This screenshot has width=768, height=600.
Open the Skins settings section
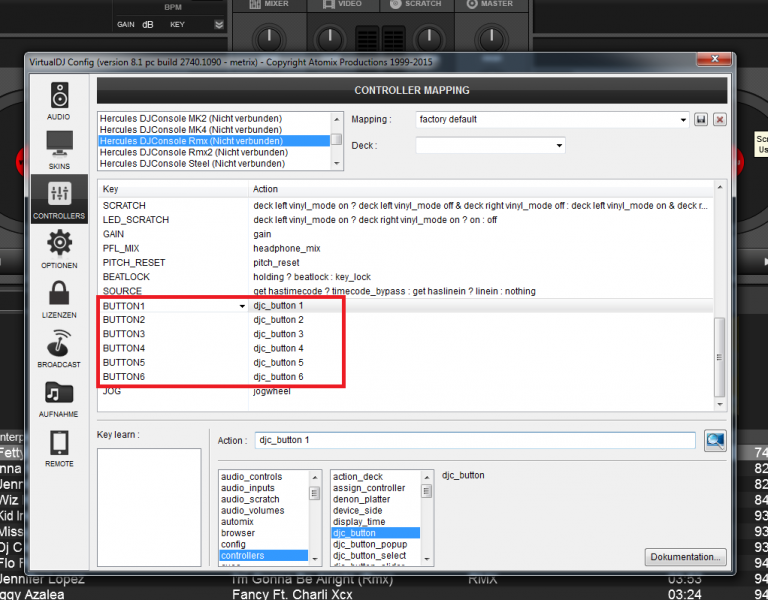pos(59,149)
